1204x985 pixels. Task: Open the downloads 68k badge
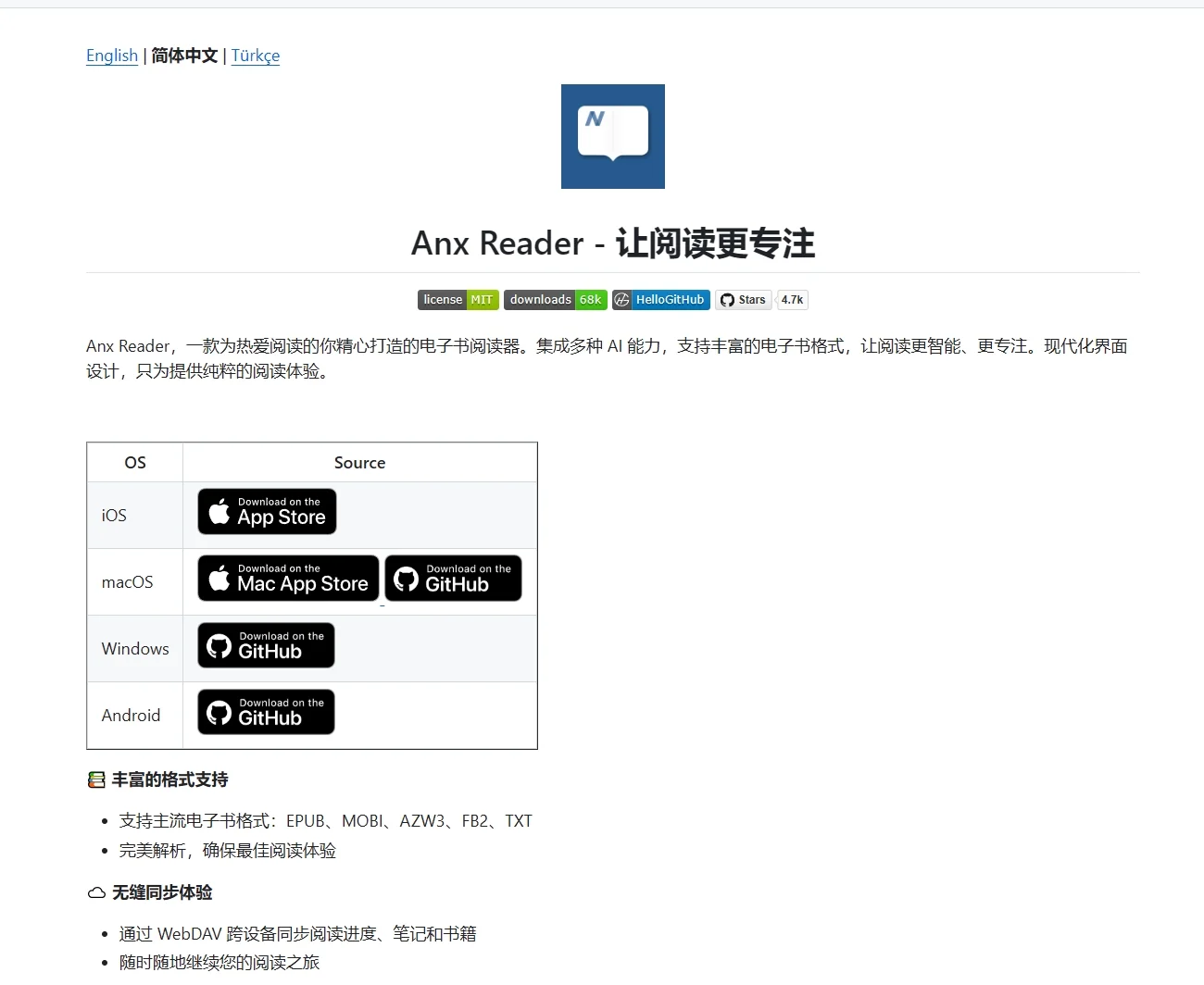pyautogui.click(x=556, y=300)
